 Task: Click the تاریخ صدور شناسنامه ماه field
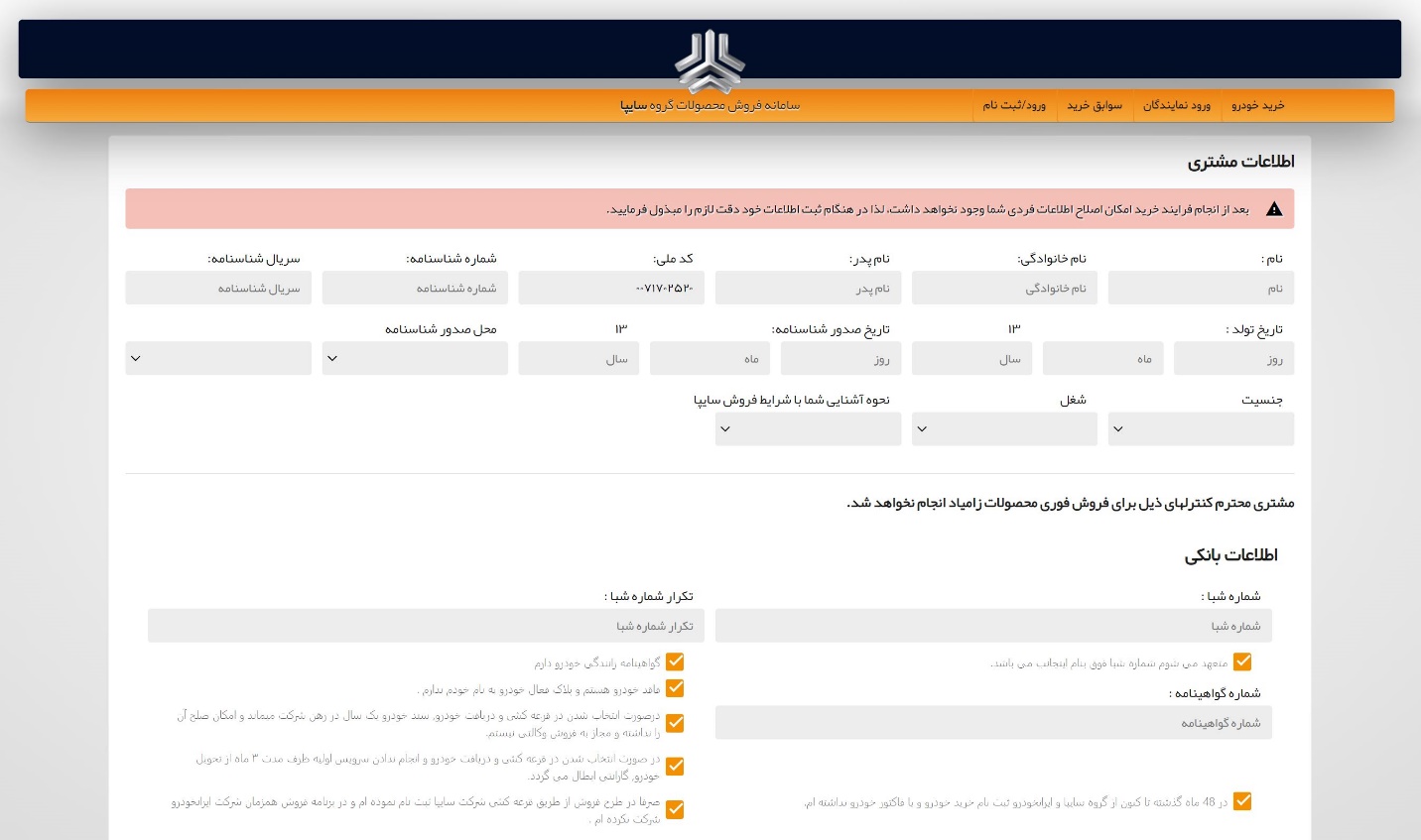click(x=710, y=358)
